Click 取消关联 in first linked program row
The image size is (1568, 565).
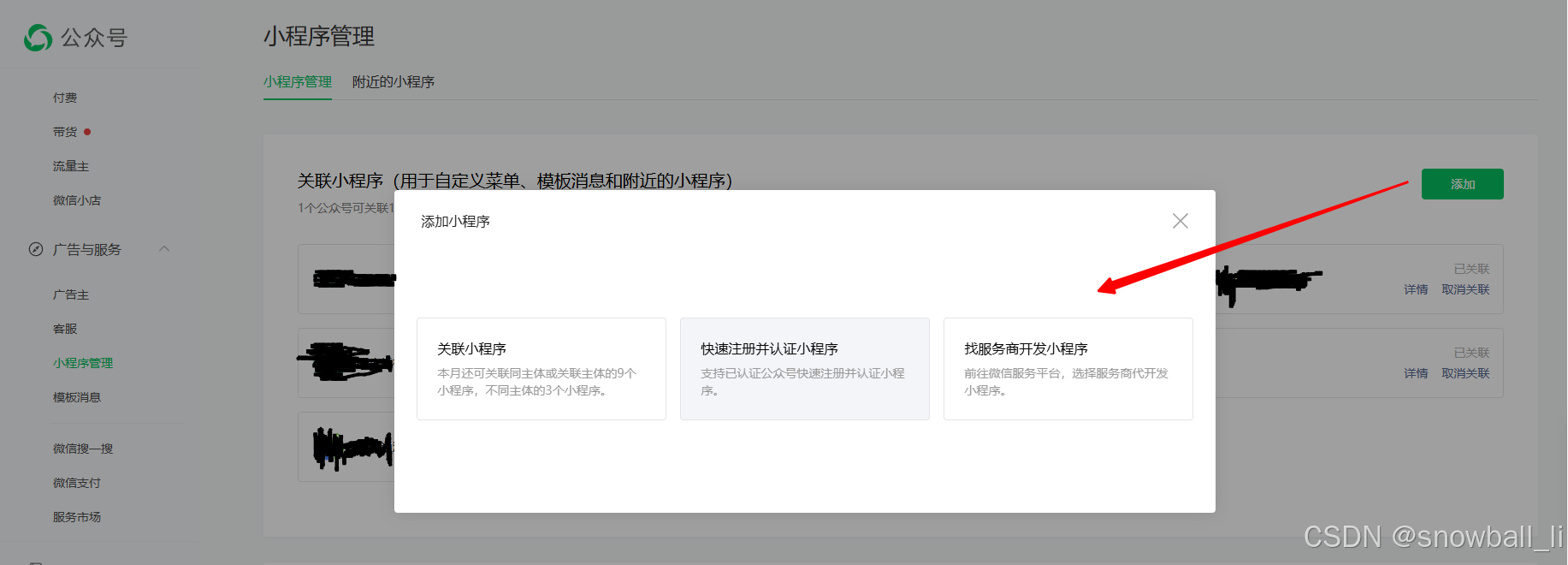tap(1465, 289)
